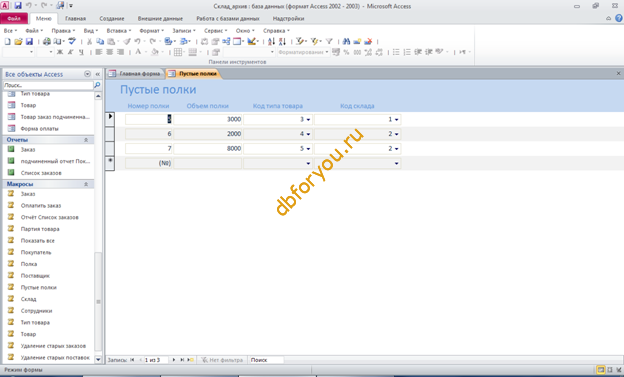Viewport: 624px width, 377px height.
Task: Click the Sort descending Z-A icon
Action: 282,41
